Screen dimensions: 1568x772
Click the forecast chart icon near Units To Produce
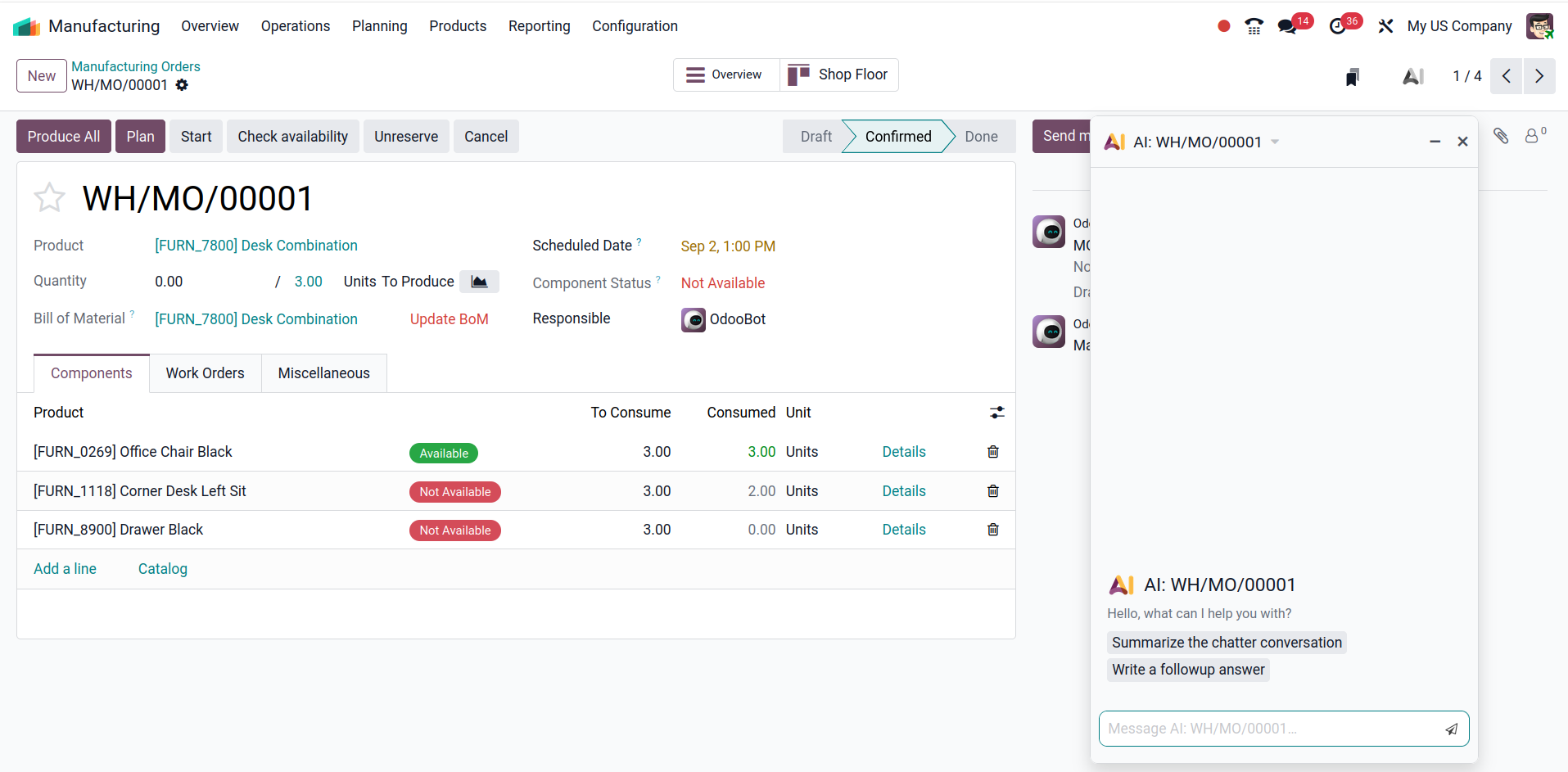point(479,282)
